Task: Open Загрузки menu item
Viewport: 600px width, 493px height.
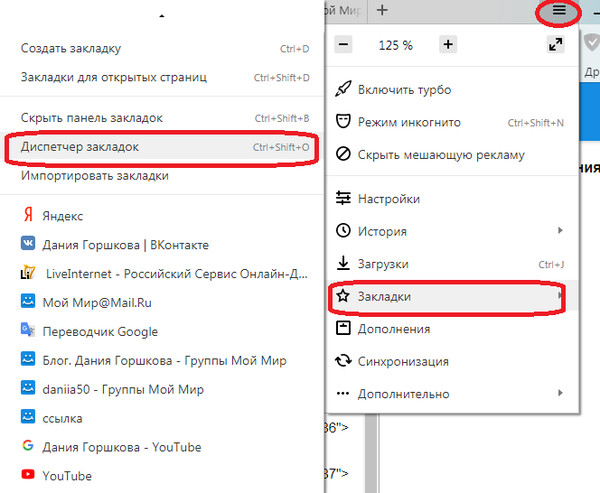Action: (x=452, y=264)
